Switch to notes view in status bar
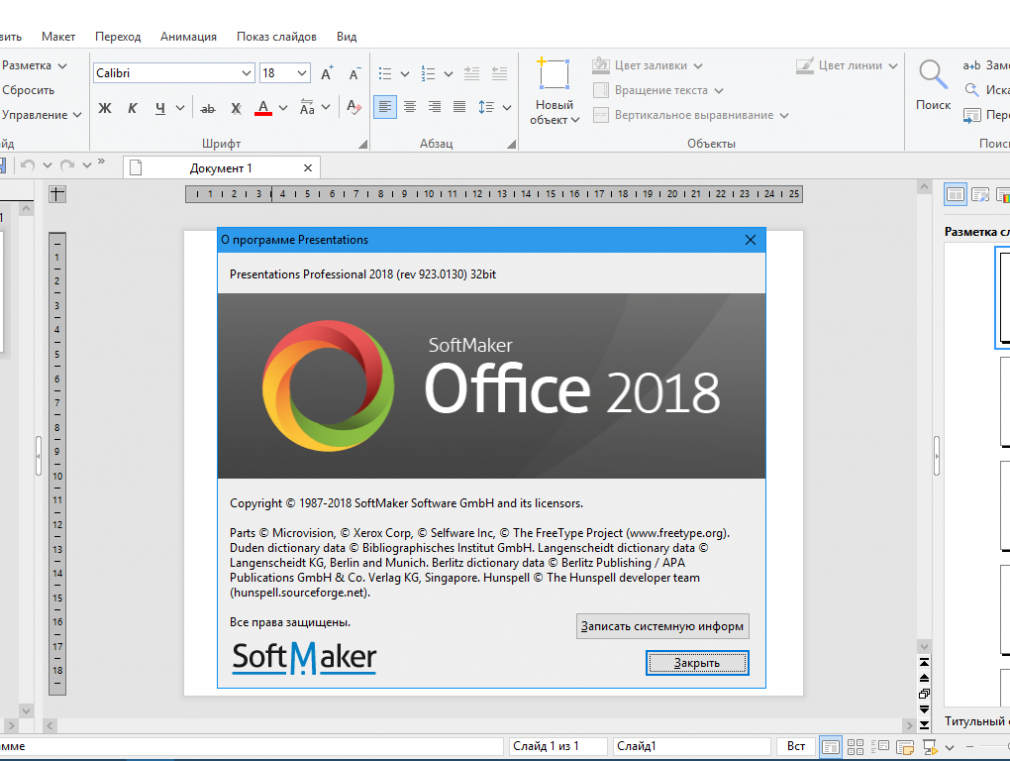Viewport: 1010px width, 761px height. tap(905, 747)
